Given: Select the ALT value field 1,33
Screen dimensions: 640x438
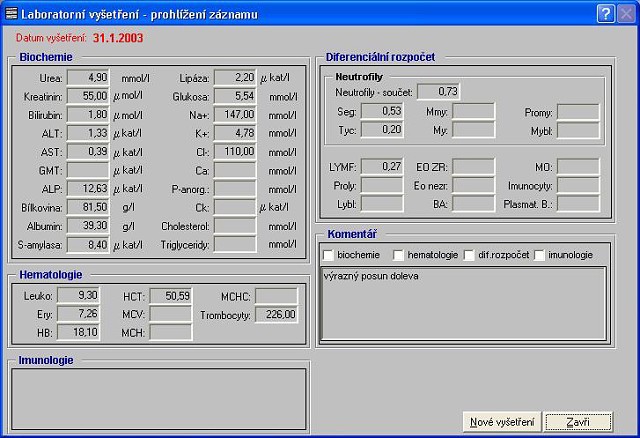Looking at the screenshot, I should [x=88, y=133].
